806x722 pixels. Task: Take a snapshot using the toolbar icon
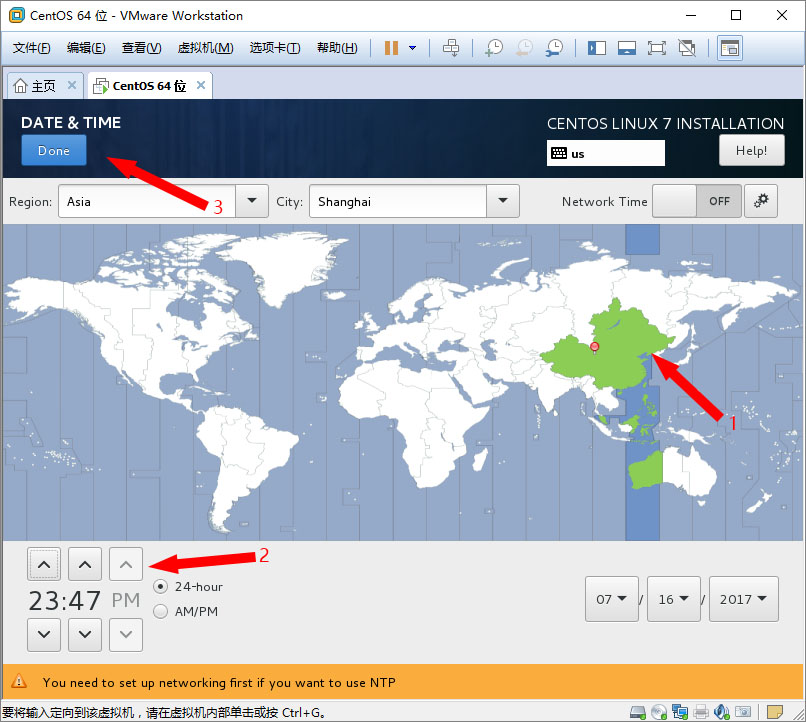(493, 48)
